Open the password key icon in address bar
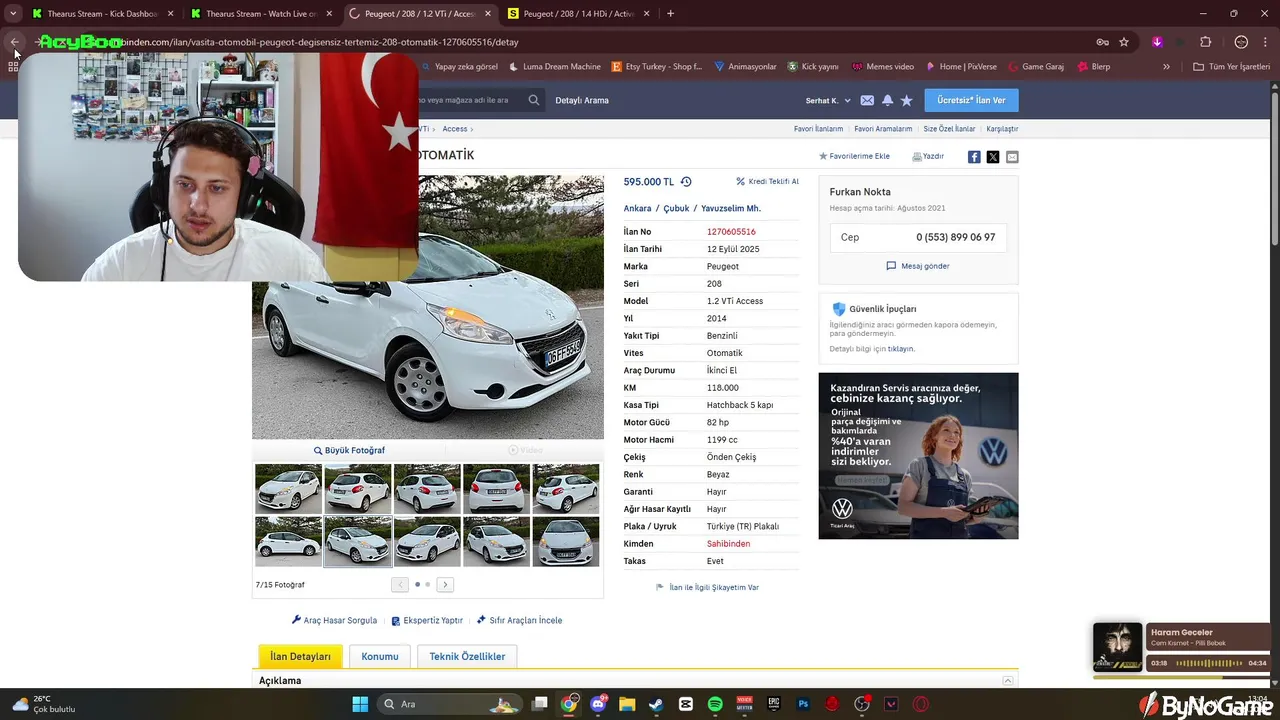1280x720 pixels. (1102, 42)
